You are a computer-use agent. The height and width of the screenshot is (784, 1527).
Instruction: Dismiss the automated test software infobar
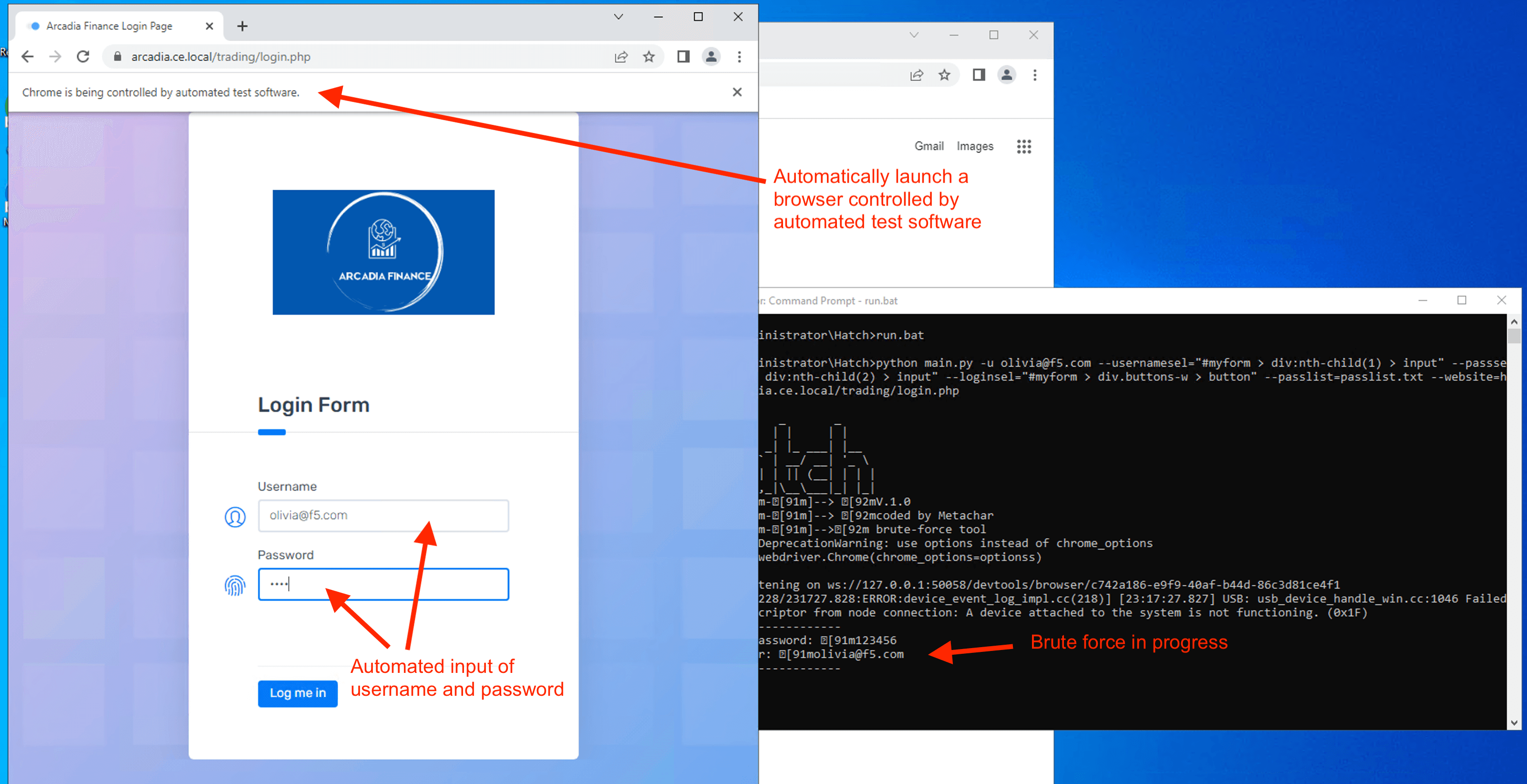[x=737, y=92]
